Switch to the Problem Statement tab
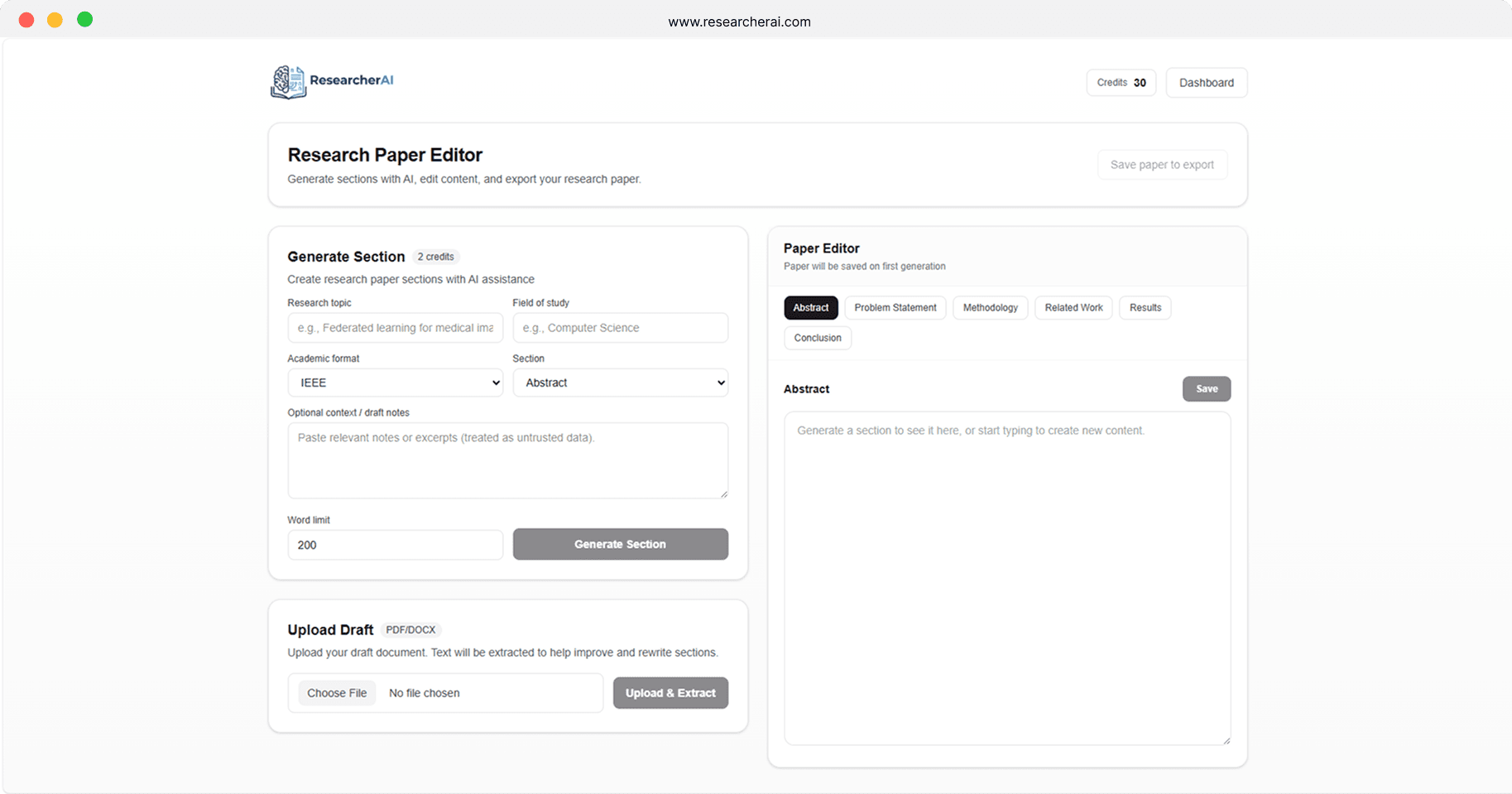 [895, 307]
